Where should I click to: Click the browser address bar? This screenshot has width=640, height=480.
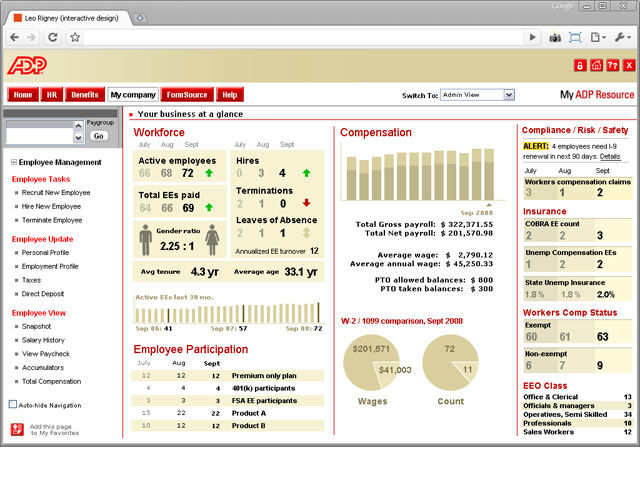(304, 38)
